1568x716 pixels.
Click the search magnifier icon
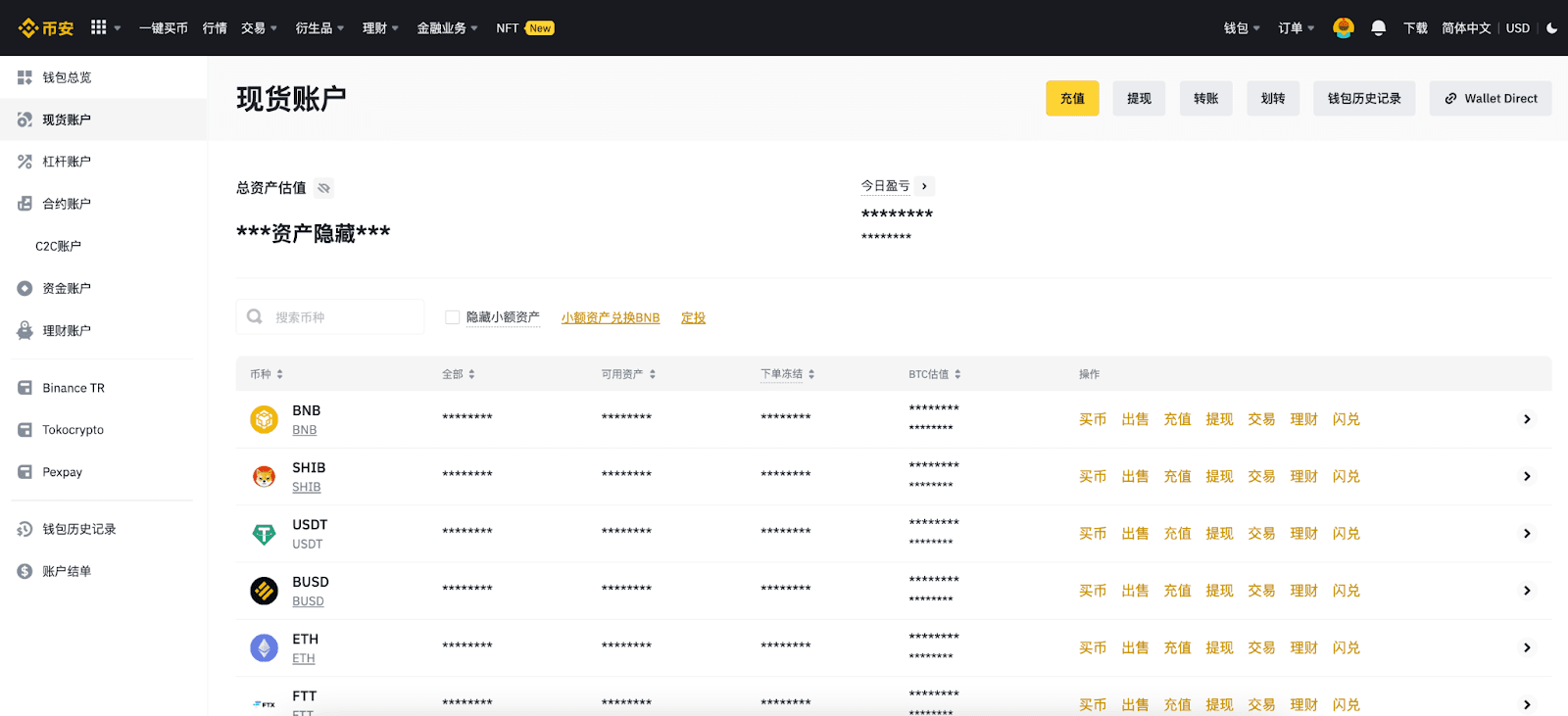pyautogui.click(x=255, y=316)
